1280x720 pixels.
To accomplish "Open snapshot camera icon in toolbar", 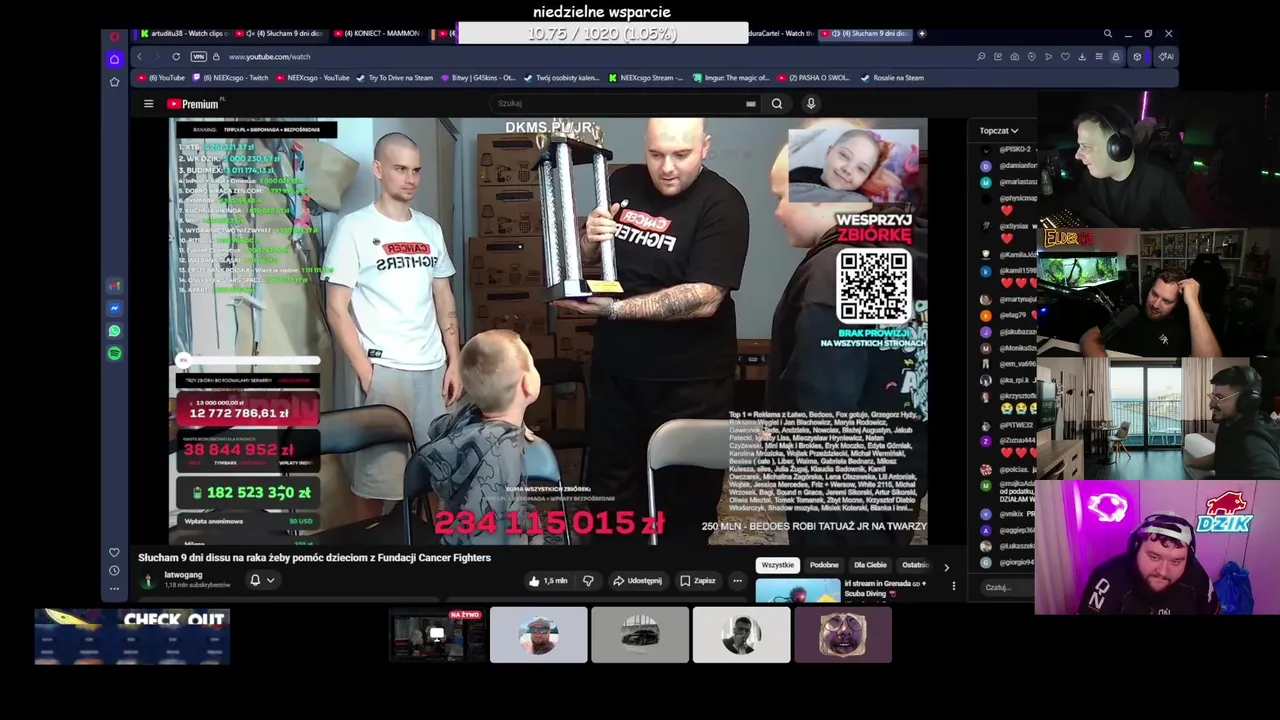I will point(1015,57).
